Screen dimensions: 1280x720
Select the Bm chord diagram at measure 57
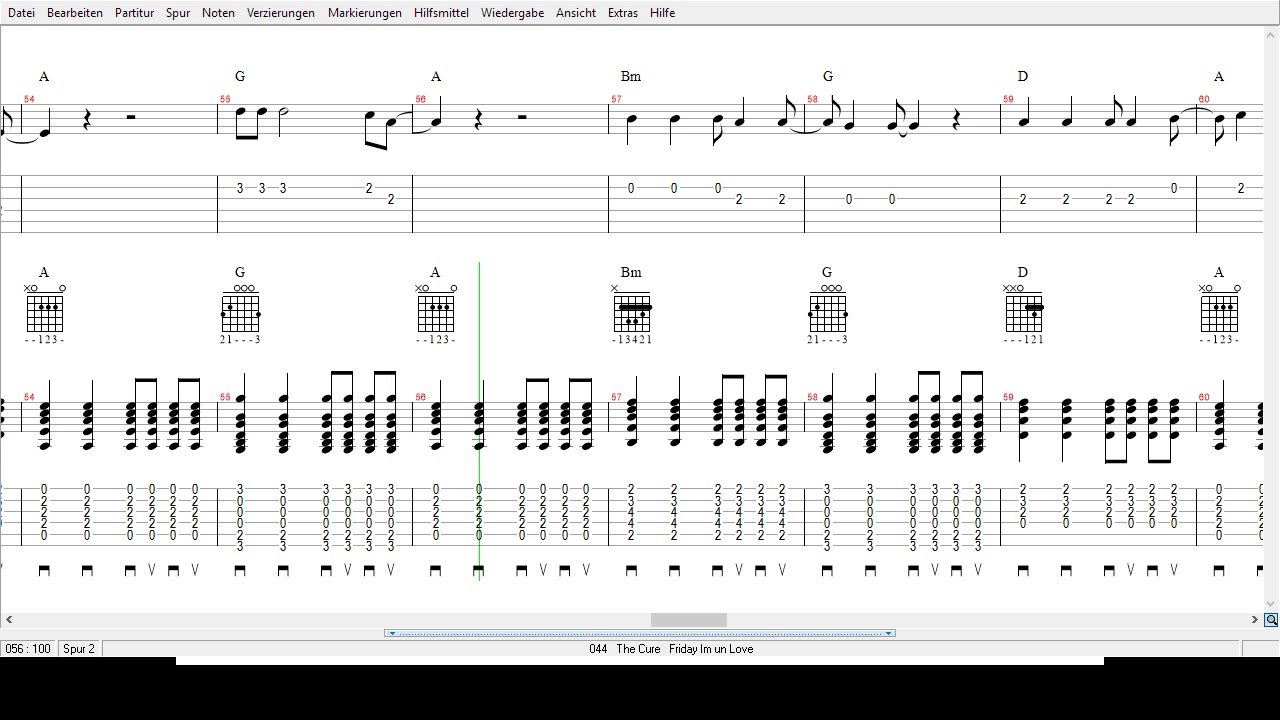point(632,314)
